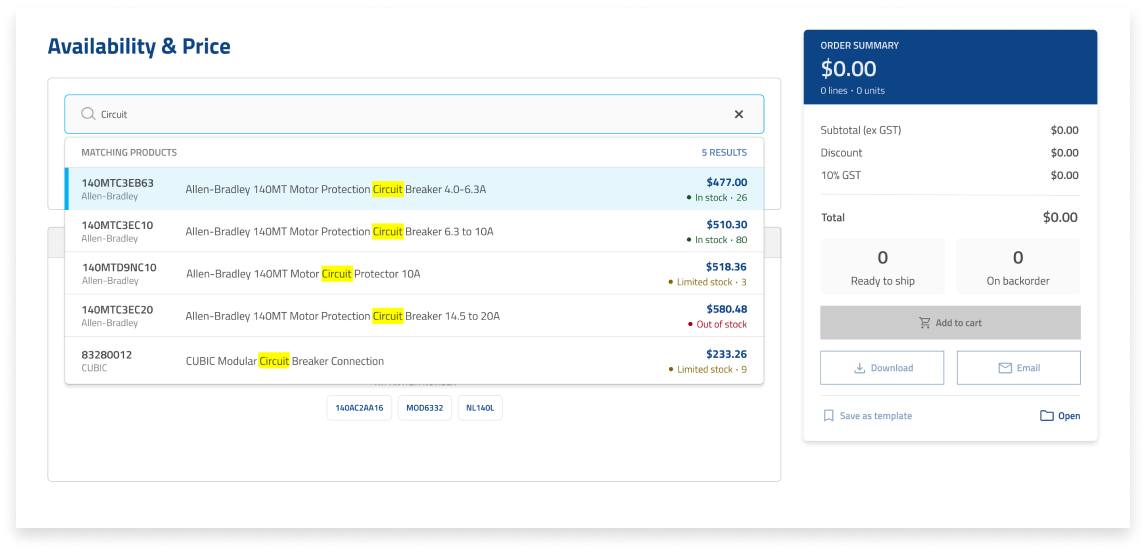This screenshot has height=552, width=1146.
Task: Clear the search with the X icon
Action: (738, 114)
